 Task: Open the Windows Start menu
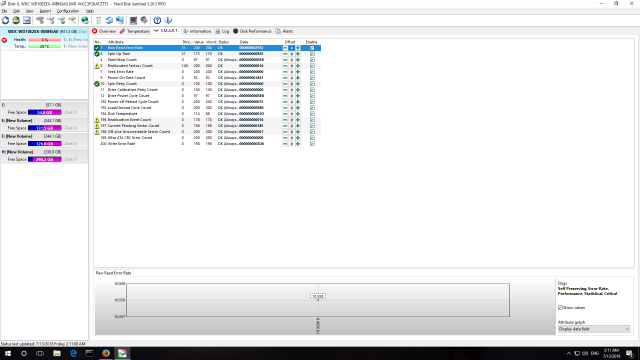click(8, 353)
